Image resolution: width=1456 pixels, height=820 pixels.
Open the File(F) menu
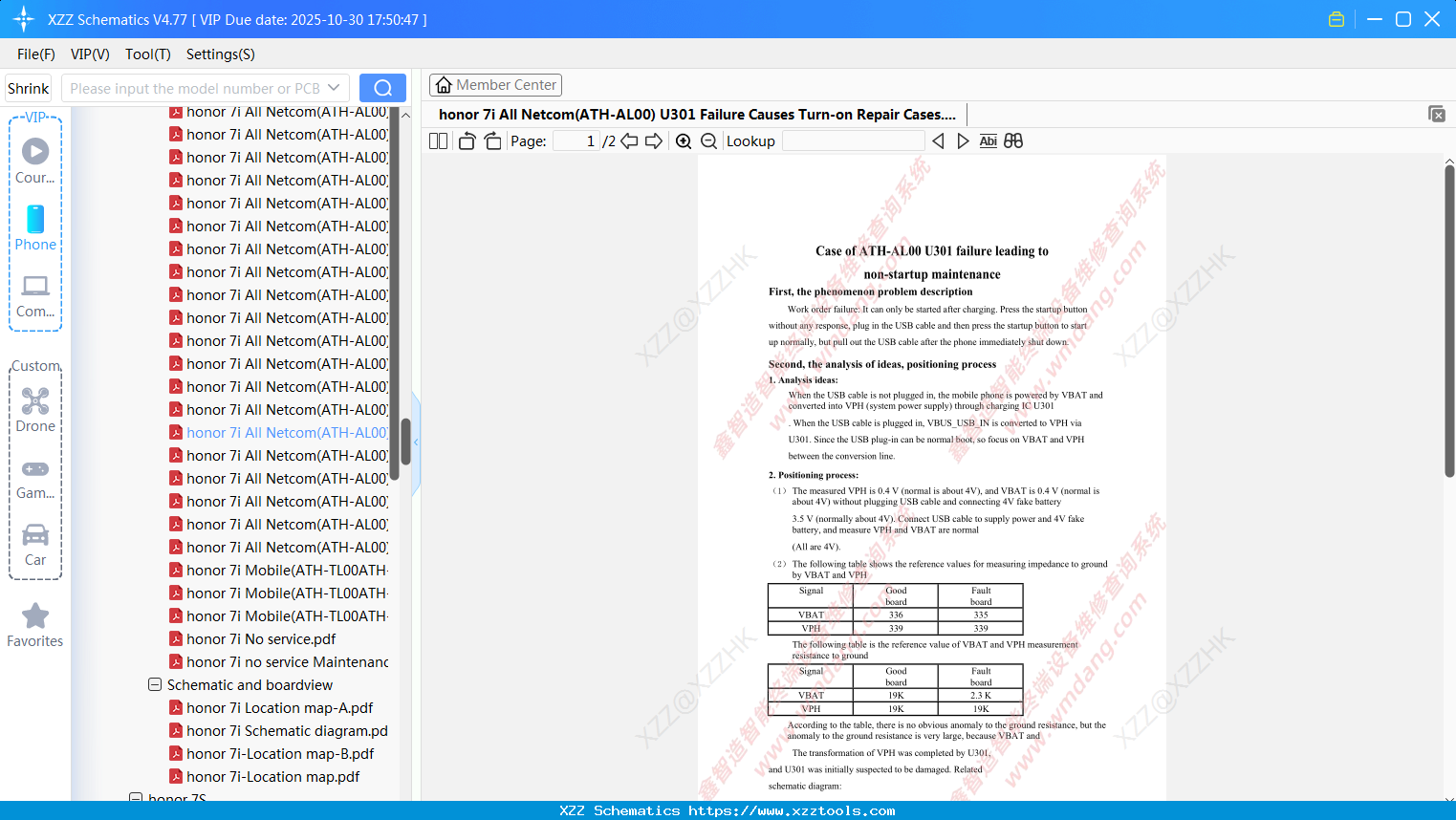click(36, 54)
